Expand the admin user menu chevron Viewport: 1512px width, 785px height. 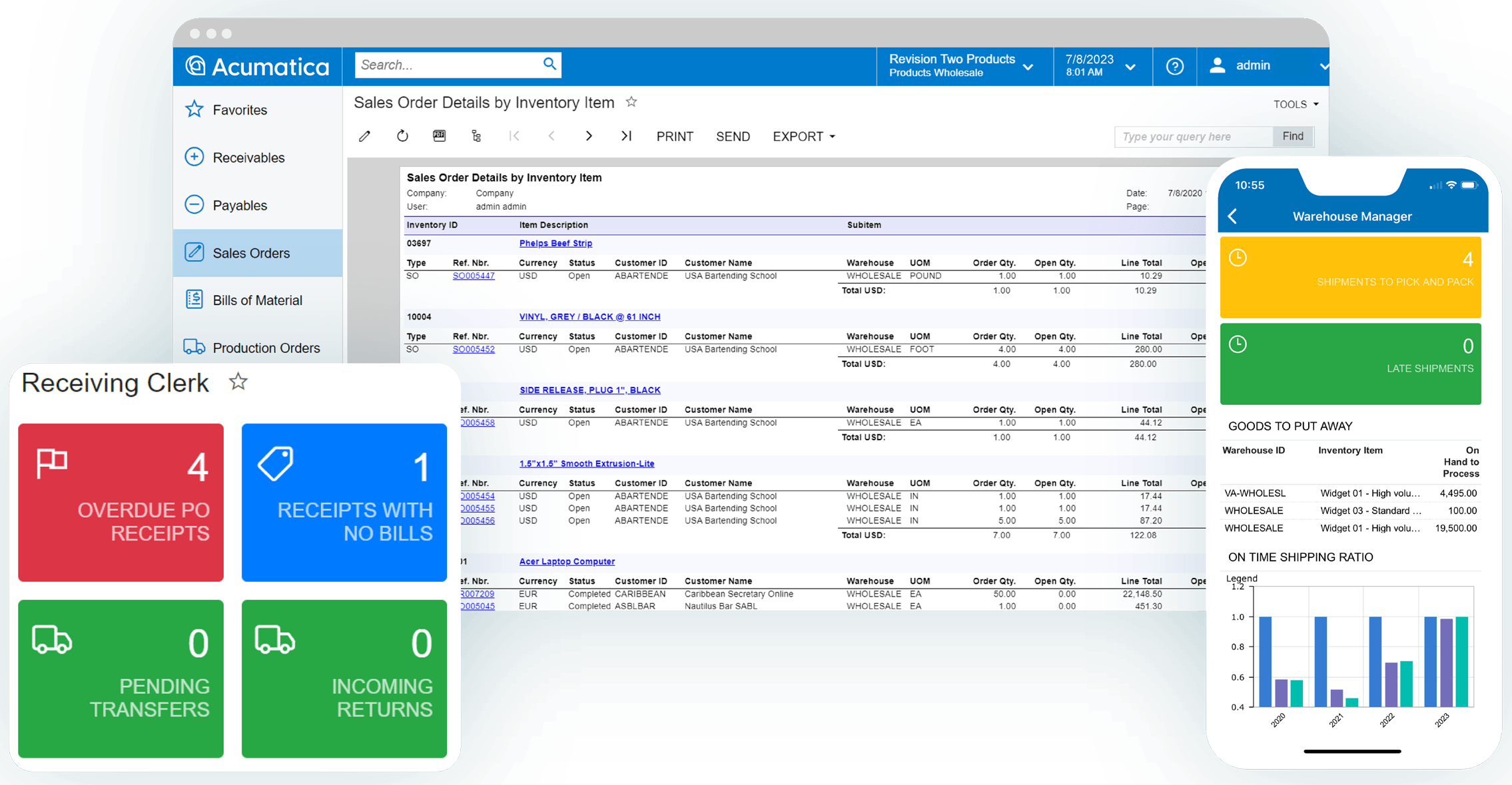click(1323, 67)
